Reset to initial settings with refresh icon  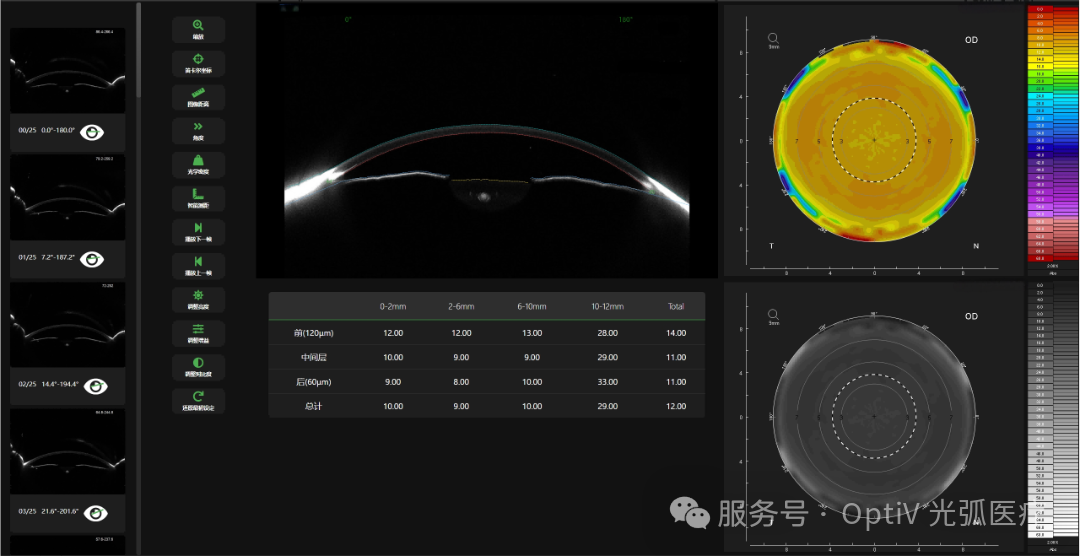click(x=198, y=400)
